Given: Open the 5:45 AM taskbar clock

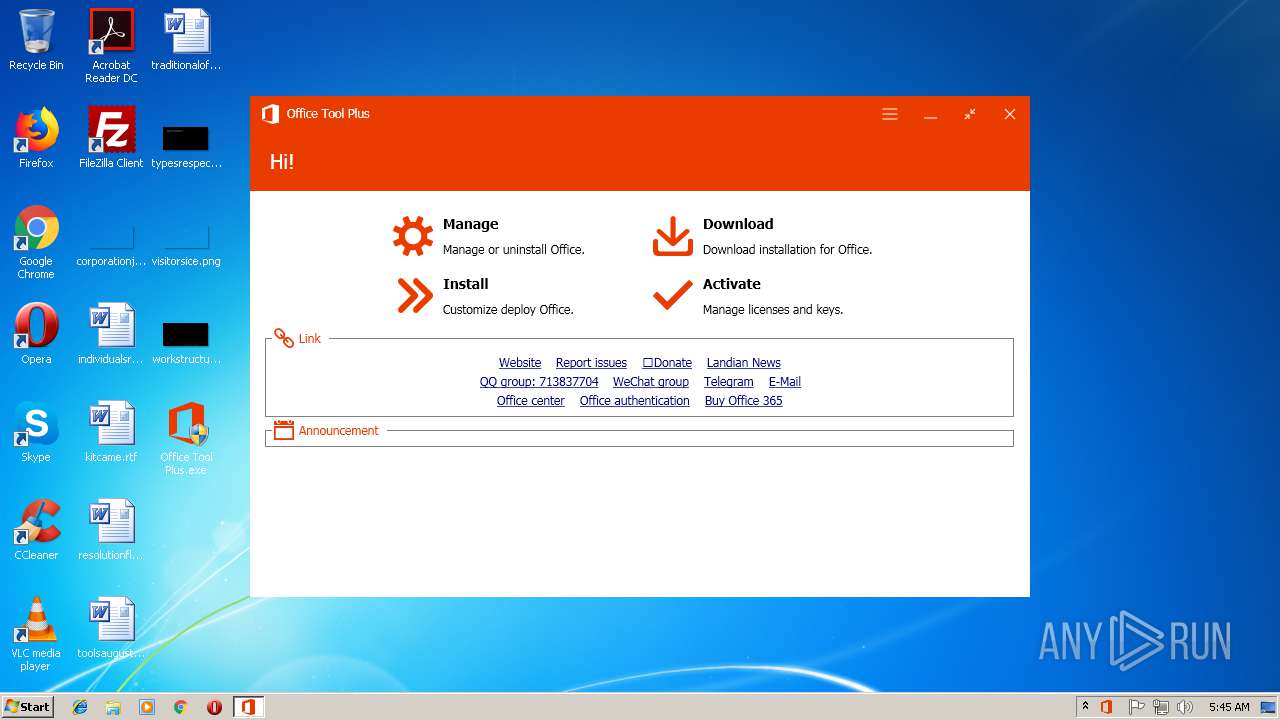Looking at the screenshot, I should (1229, 707).
